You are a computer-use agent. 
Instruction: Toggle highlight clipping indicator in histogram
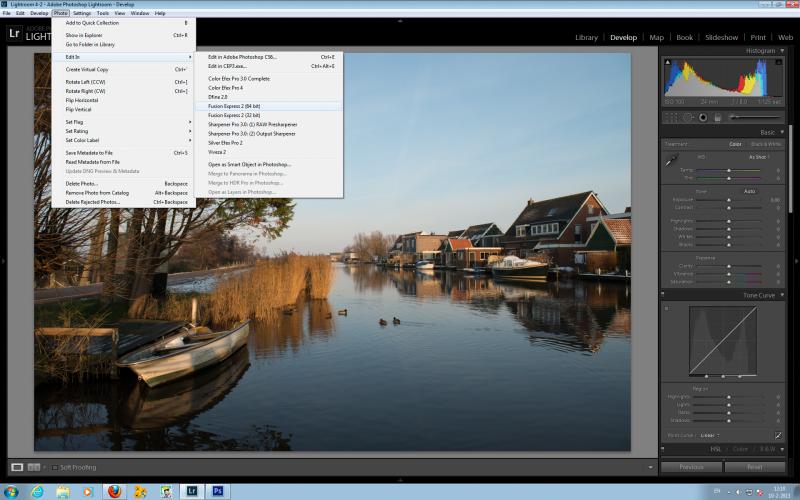tap(779, 62)
